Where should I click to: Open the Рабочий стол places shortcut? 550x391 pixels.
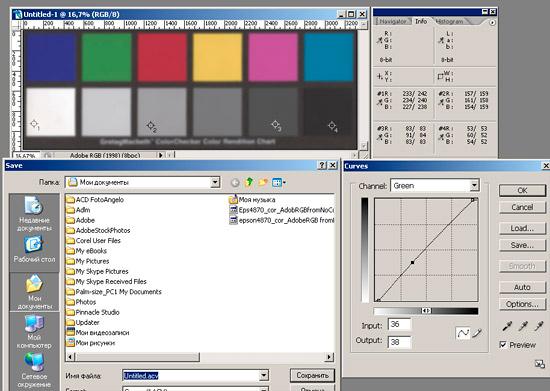34,249
